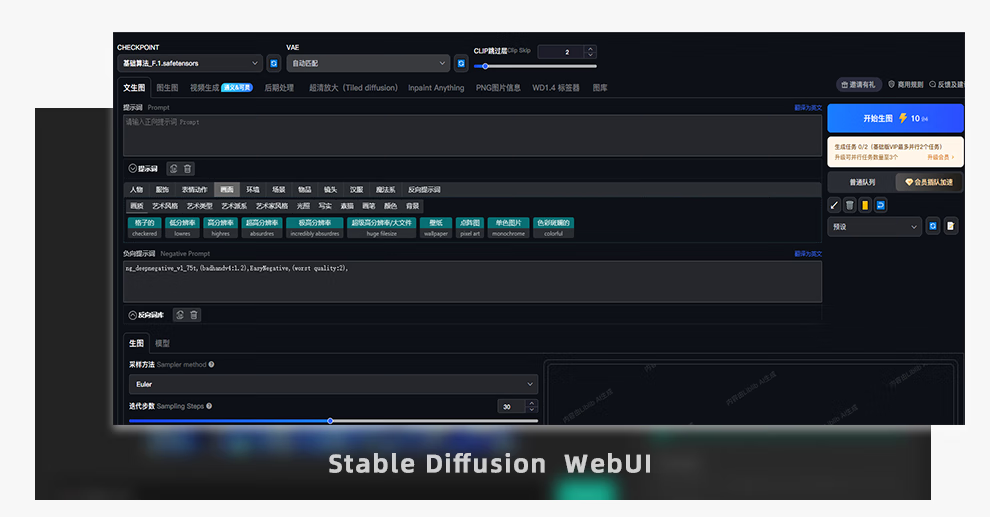
Task: Open the CHECKPOINT model dropdown
Action: click(x=189, y=63)
